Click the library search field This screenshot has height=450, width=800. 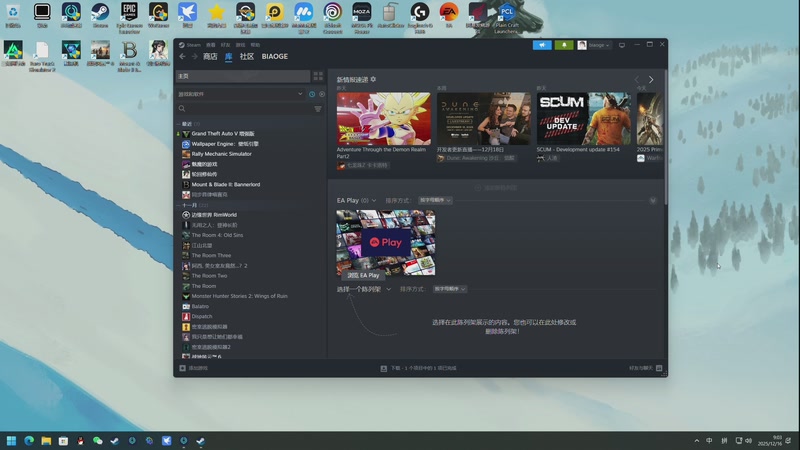tap(244, 109)
